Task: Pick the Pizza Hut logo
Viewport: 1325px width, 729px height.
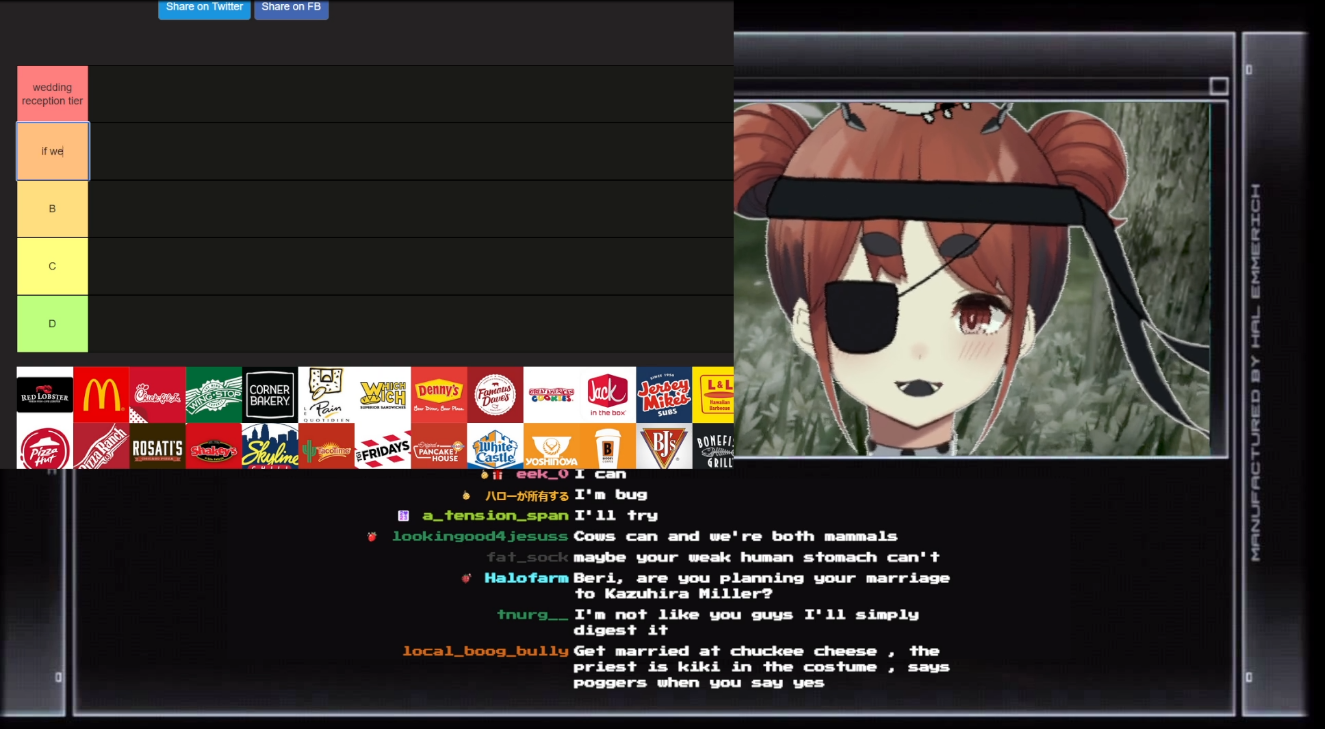Action: point(45,446)
